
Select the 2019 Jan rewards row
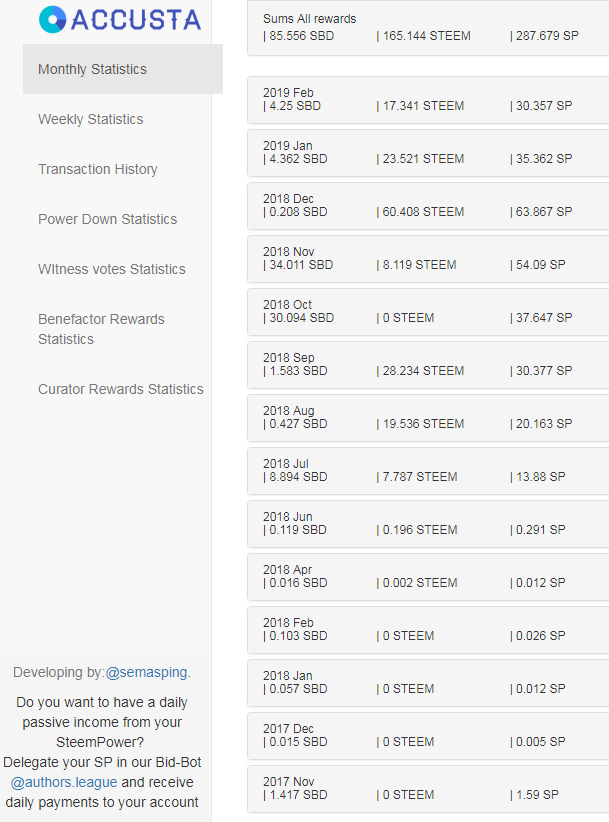click(428, 153)
